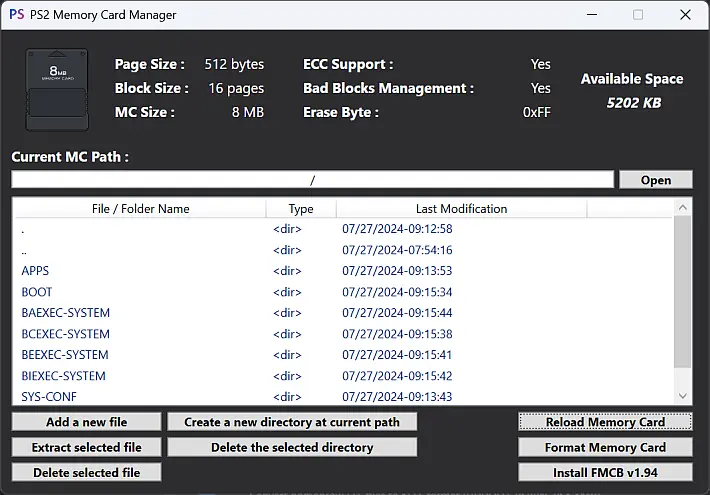The height and width of the screenshot is (495, 710).
Task: Delete the selected directory
Action: [292, 447]
